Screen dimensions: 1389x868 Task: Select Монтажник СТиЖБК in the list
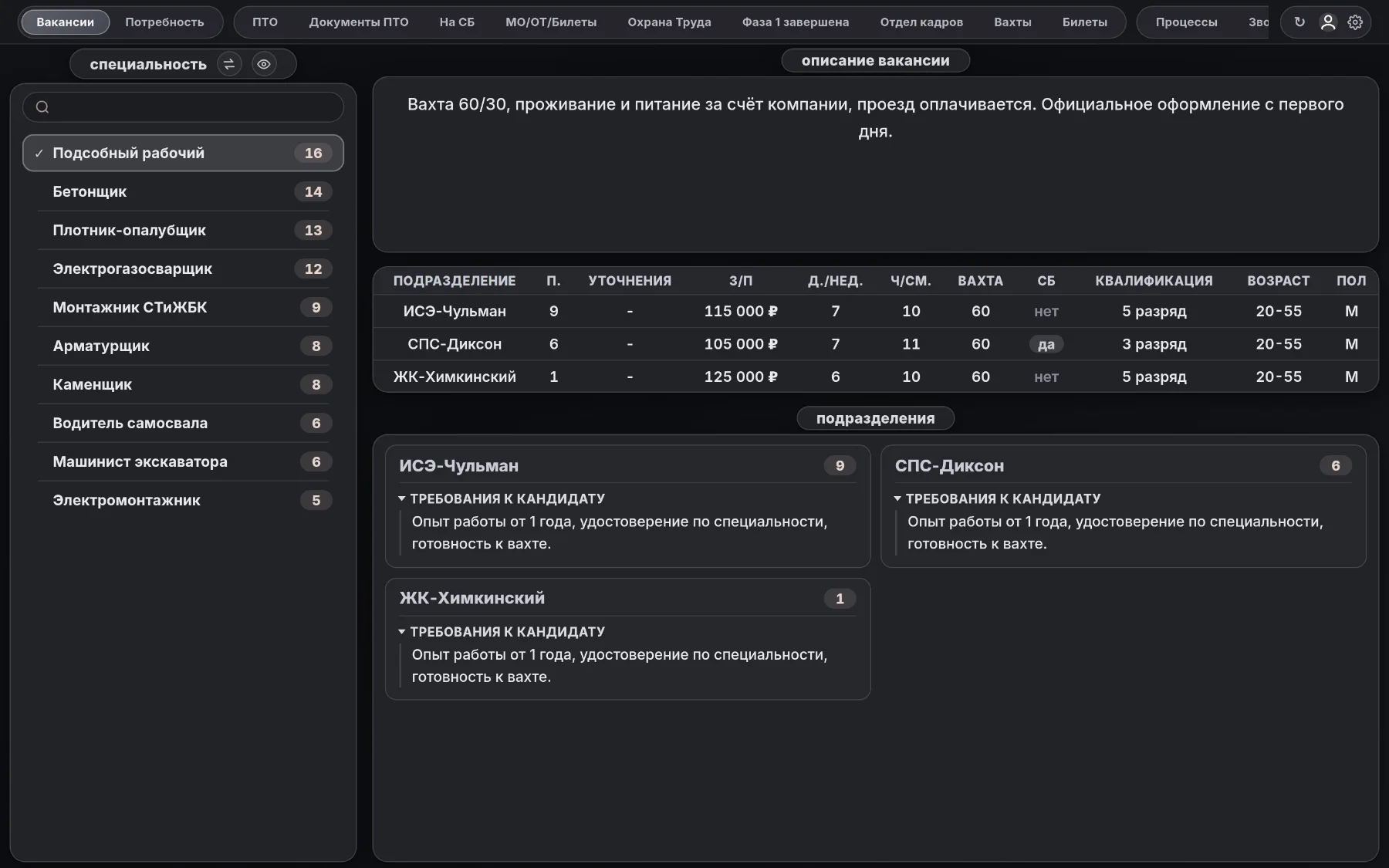tap(183, 307)
